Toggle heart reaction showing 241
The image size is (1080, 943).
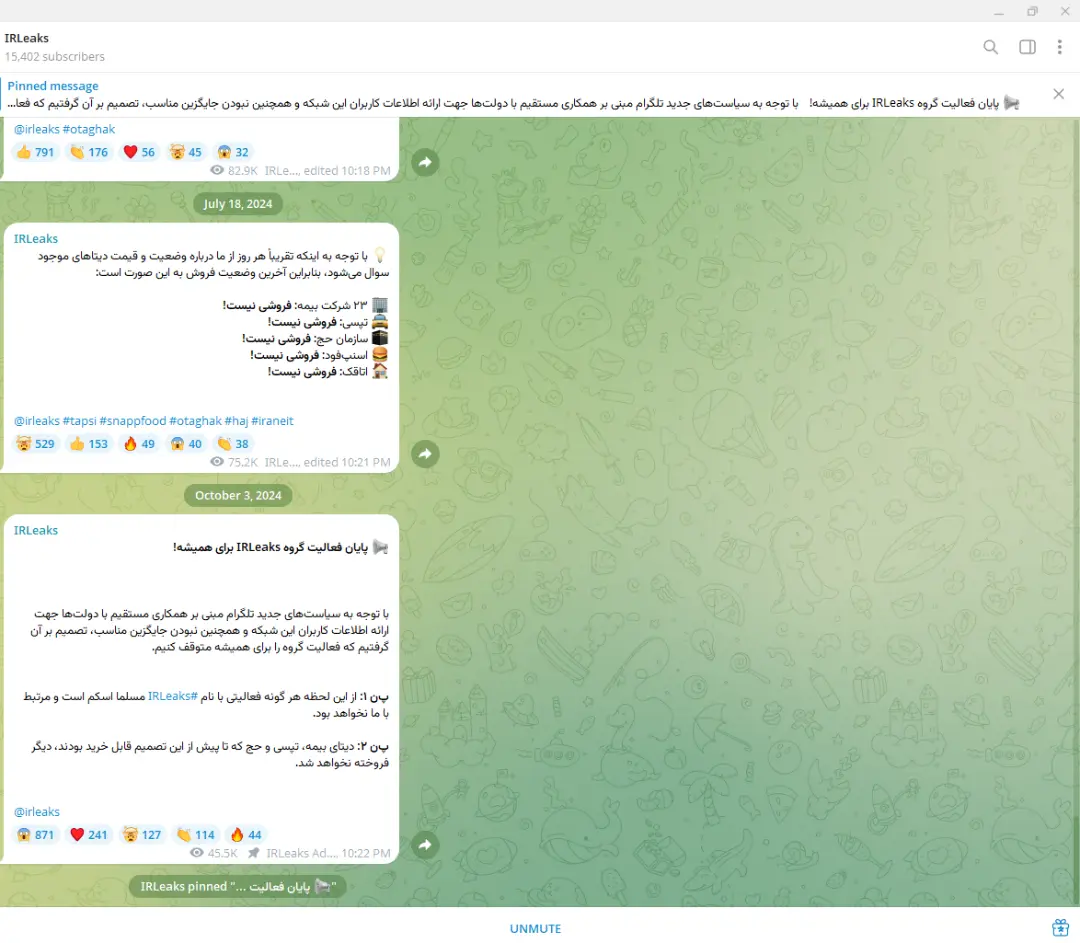point(89,835)
